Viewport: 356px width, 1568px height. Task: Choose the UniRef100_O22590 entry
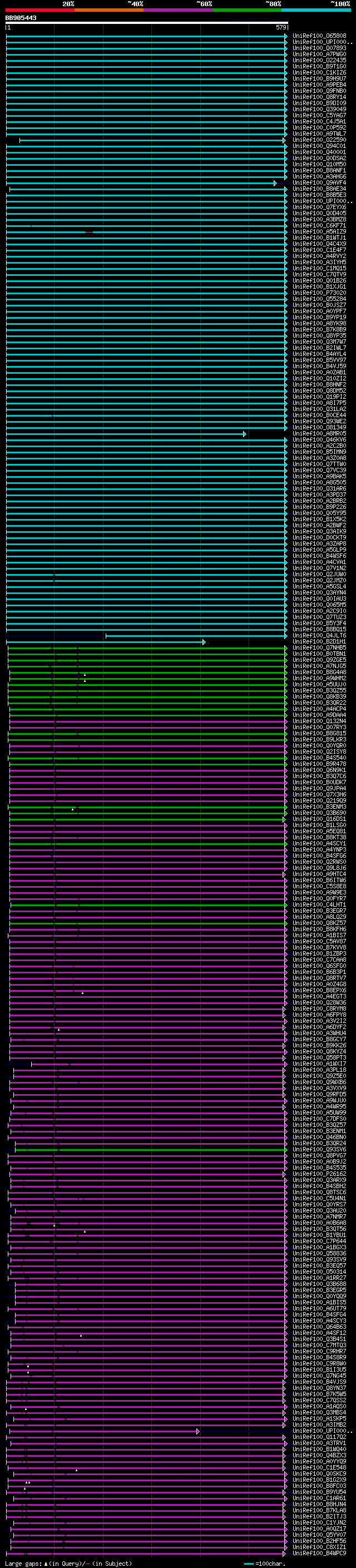point(319,140)
